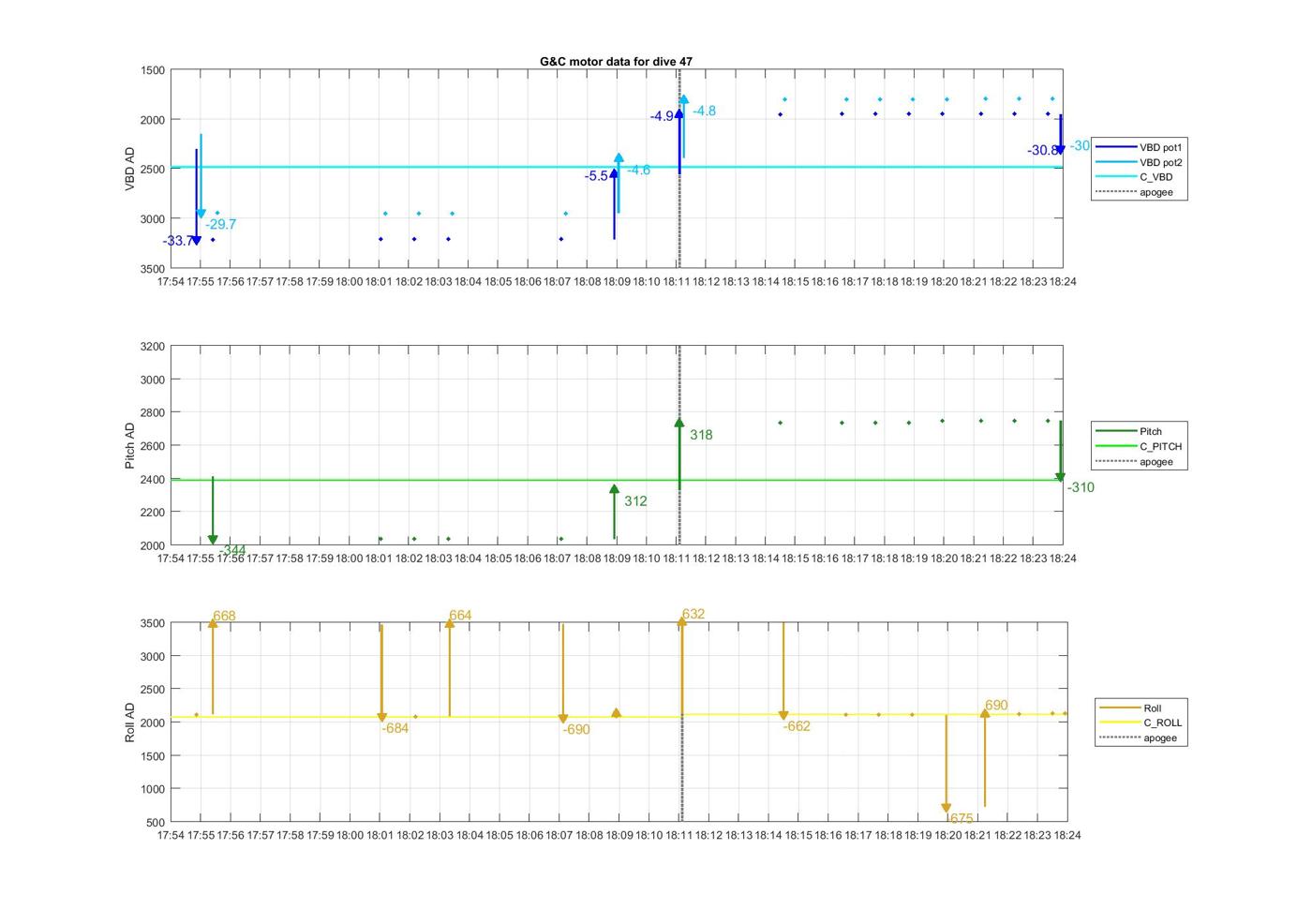The height and width of the screenshot is (924, 1312).
Task: Click the "VBD AD" y-axis label
Action: 129,170
